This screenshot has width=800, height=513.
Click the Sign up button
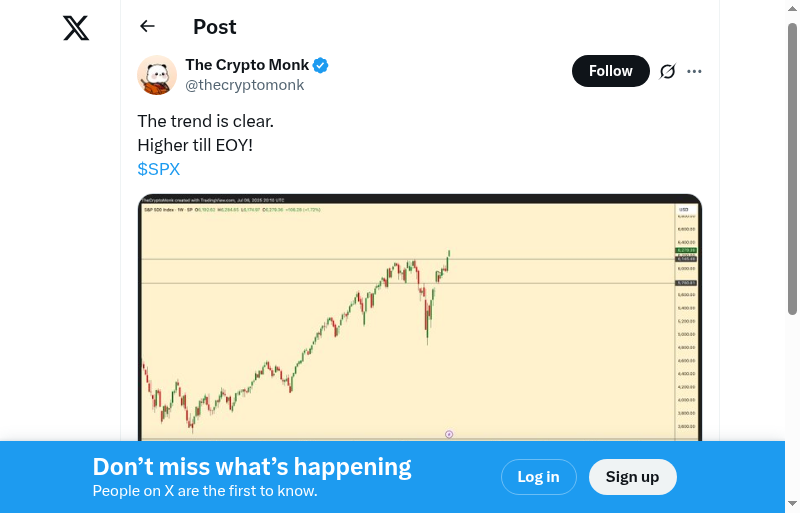pyautogui.click(x=632, y=477)
